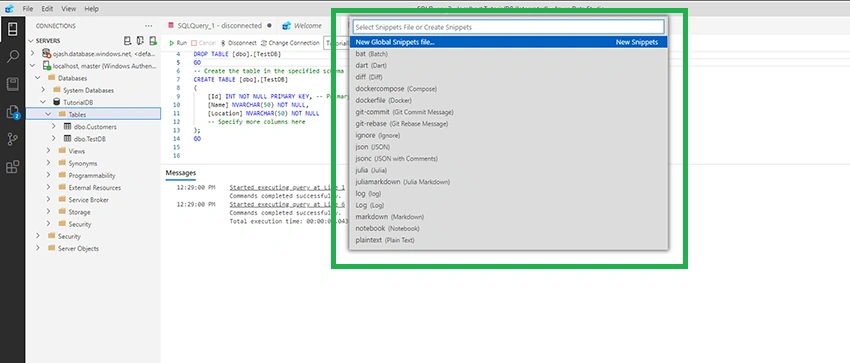Select dockercompose (Compose) snippets entry
The width and height of the screenshot is (850, 363).
[x=508, y=88]
